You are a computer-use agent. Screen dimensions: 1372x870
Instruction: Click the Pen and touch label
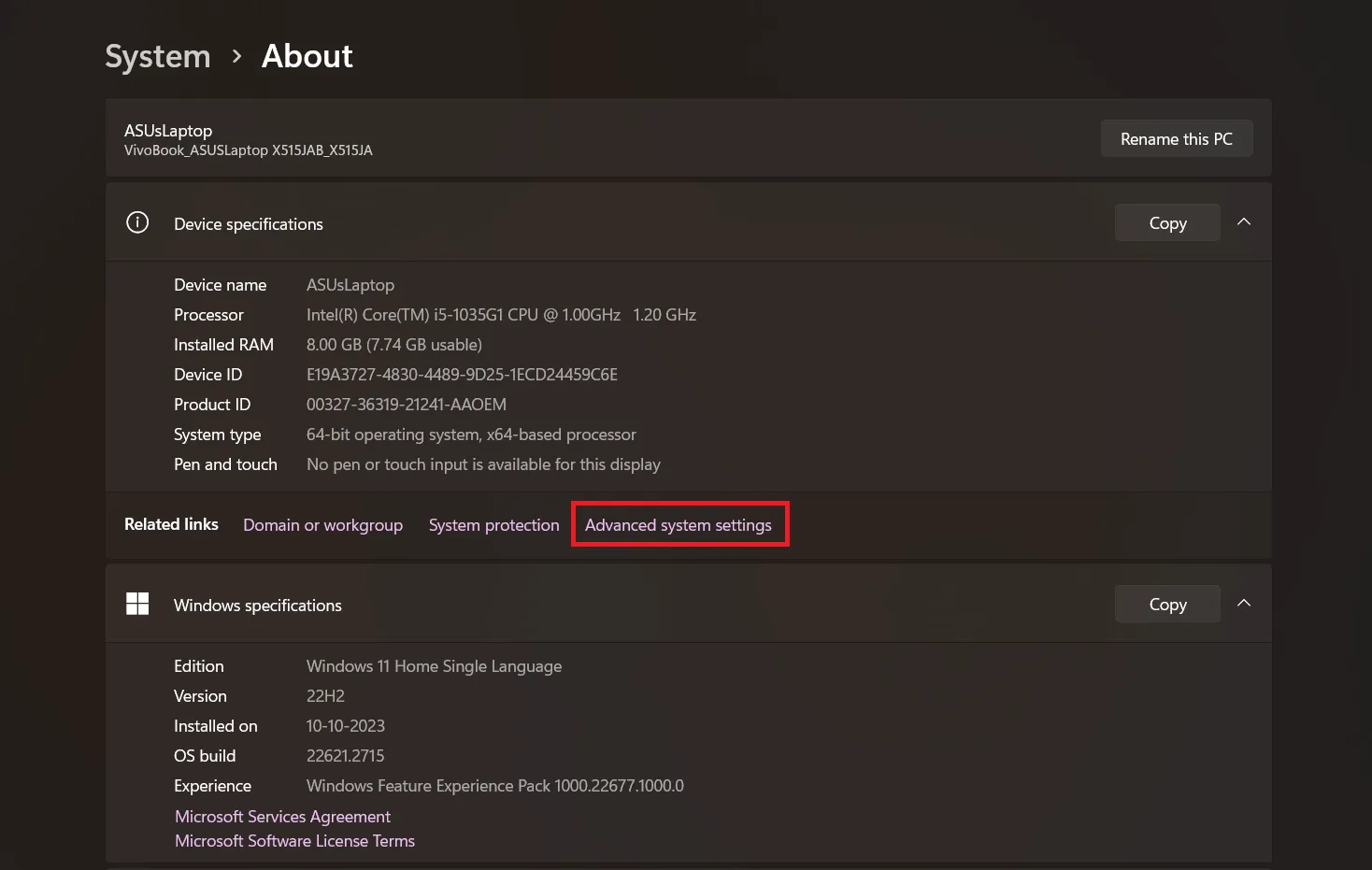(x=225, y=464)
